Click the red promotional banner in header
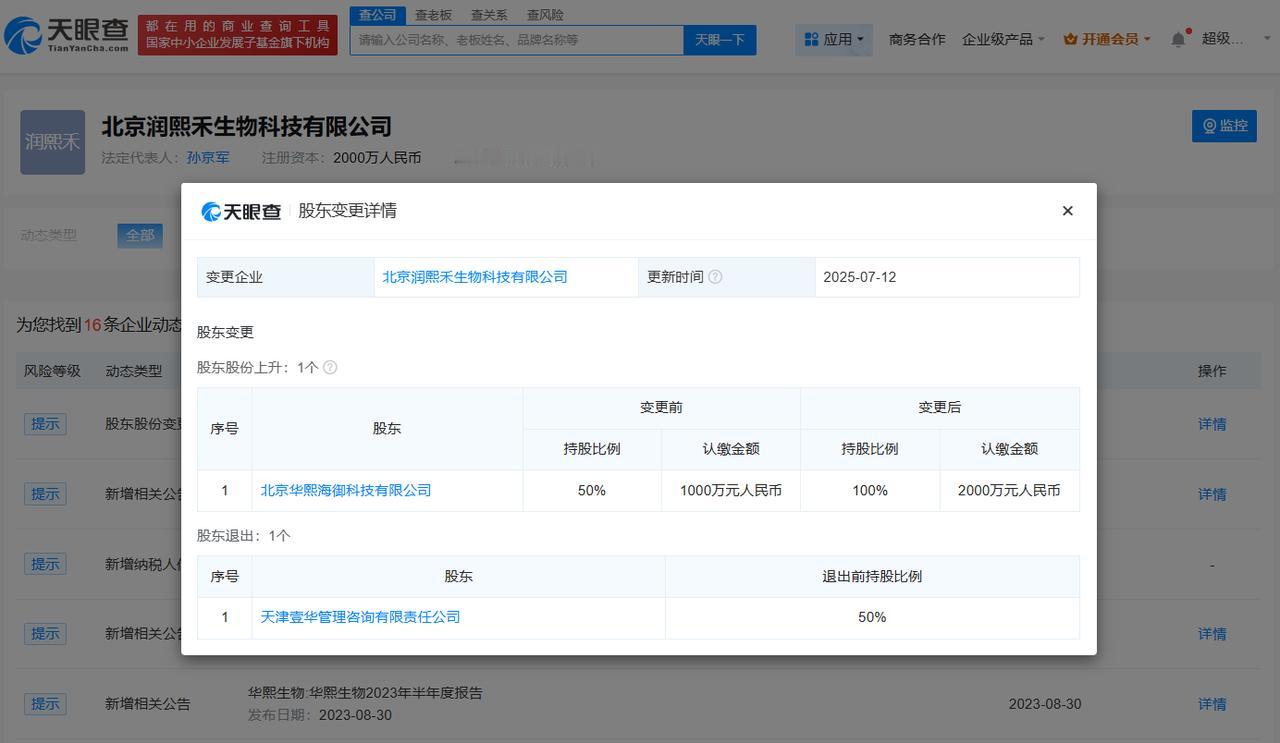 pos(238,35)
